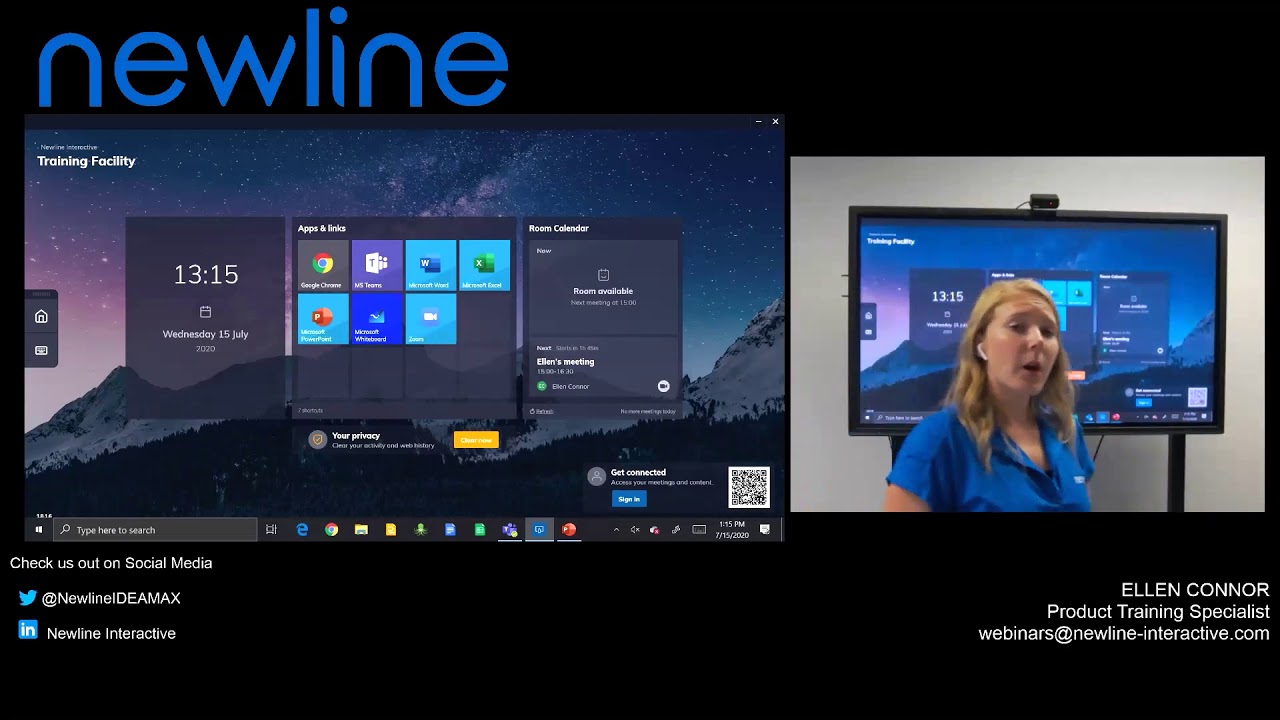Viewport: 1280px width, 720px height.
Task: Click the Room available status card
Action: click(x=603, y=288)
